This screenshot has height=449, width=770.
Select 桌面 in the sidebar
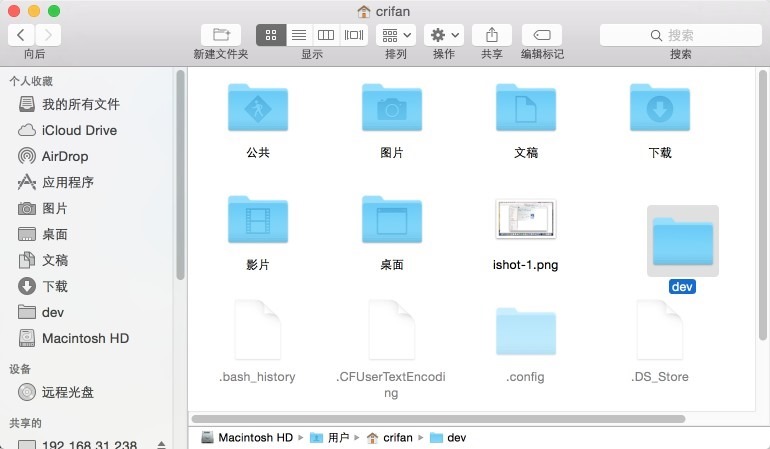[x=86, y=234]
